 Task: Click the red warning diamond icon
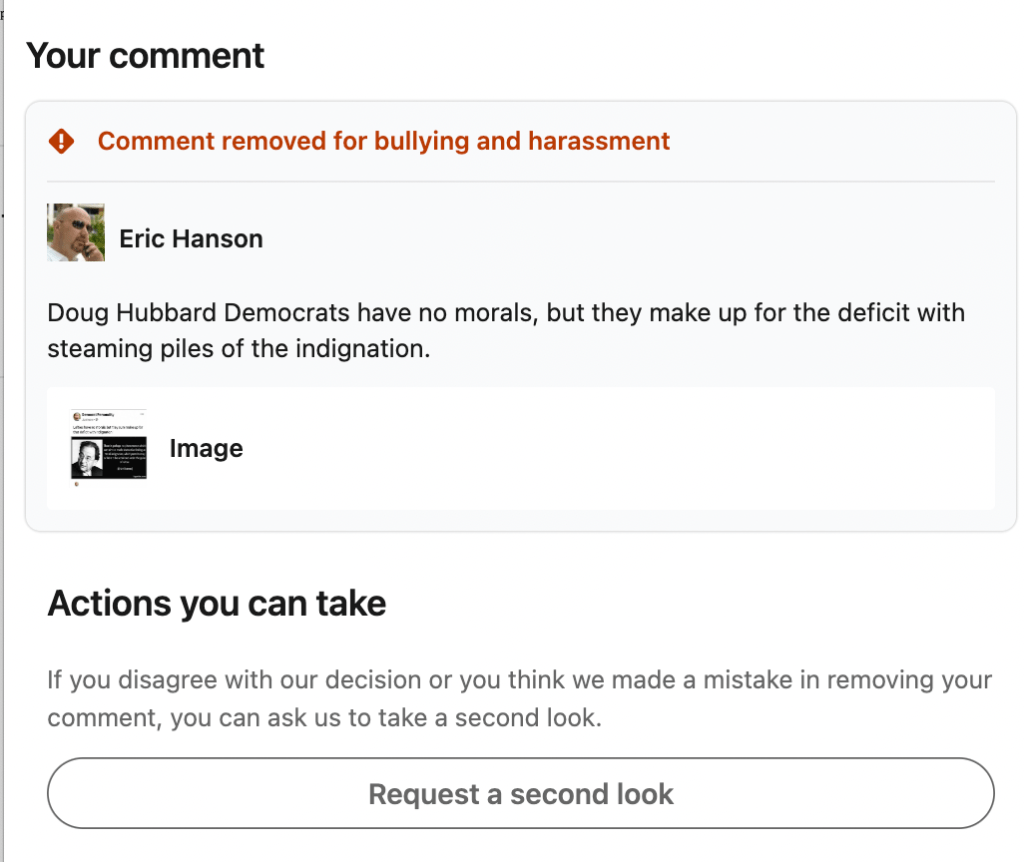point(61,141)
